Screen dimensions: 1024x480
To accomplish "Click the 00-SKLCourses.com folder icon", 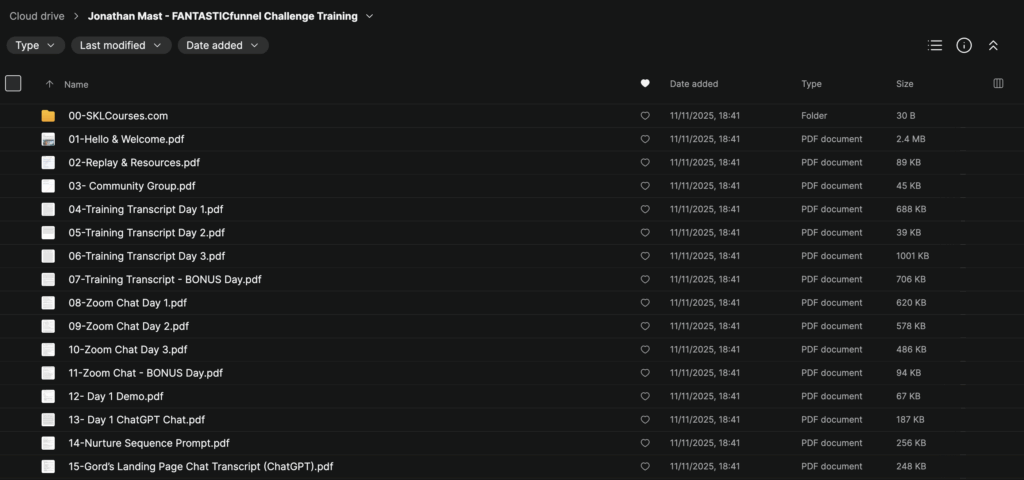I will coord(48,116).
